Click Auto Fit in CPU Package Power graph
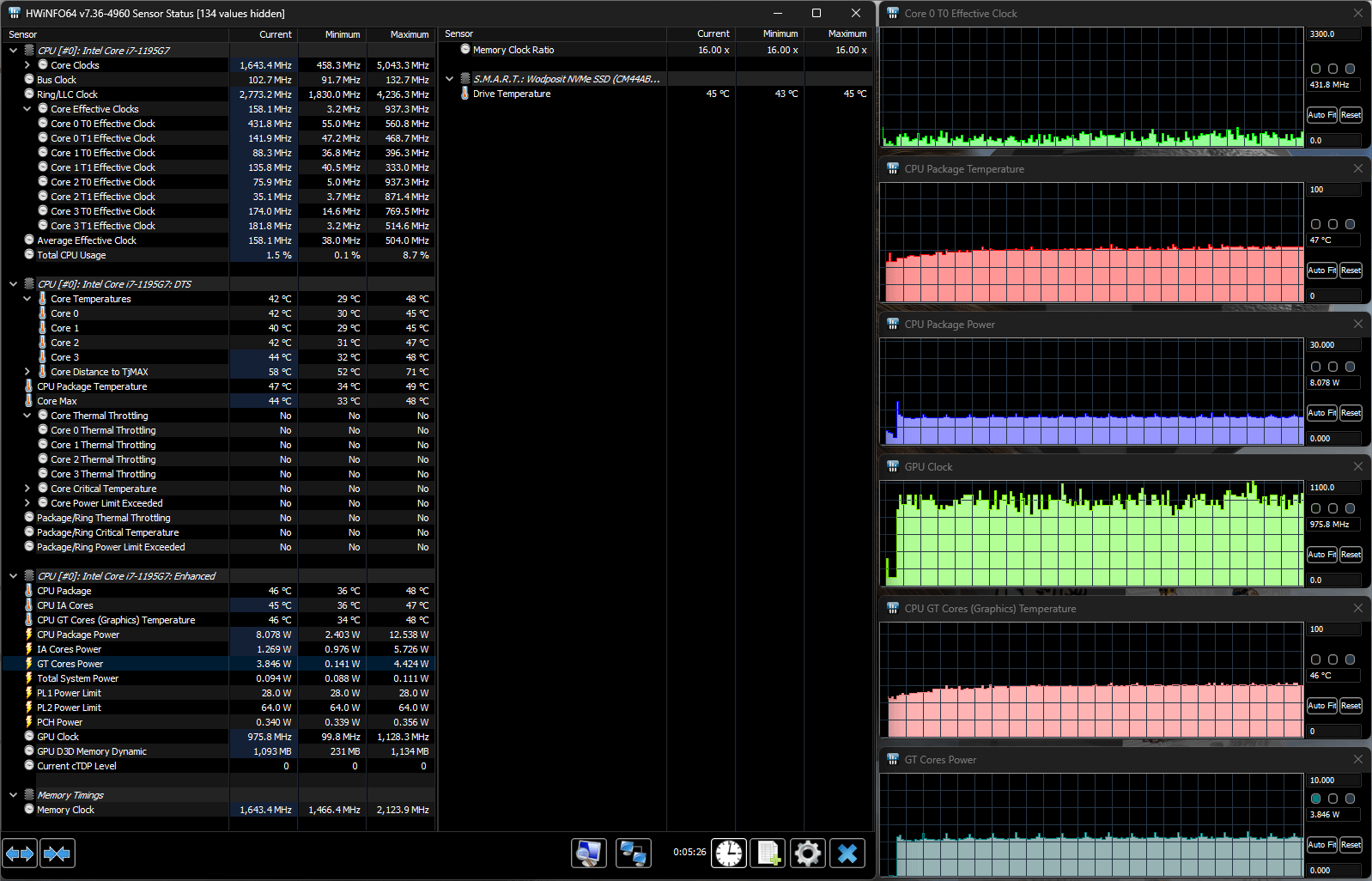This screenshot has width=1372, height=881. click(1321, 413)
